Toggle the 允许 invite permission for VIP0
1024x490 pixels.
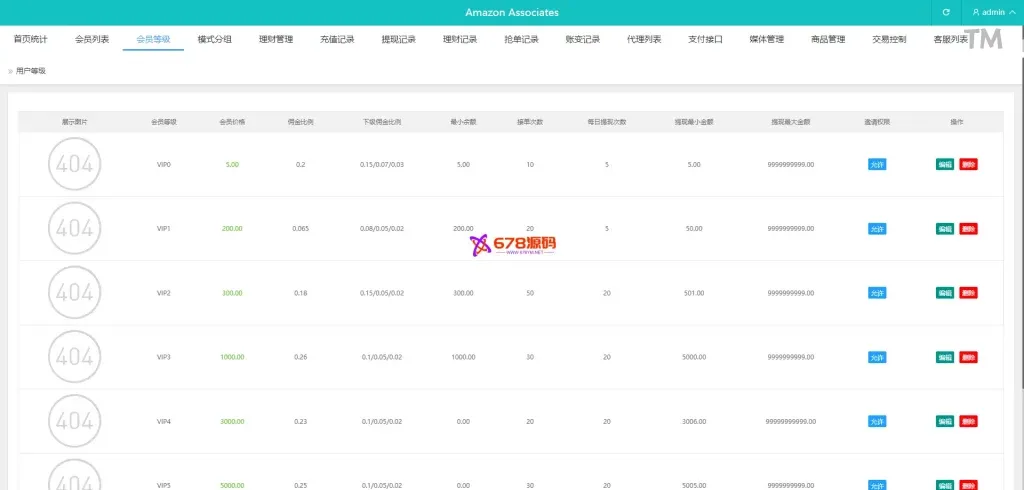click(x=877, y=164)
